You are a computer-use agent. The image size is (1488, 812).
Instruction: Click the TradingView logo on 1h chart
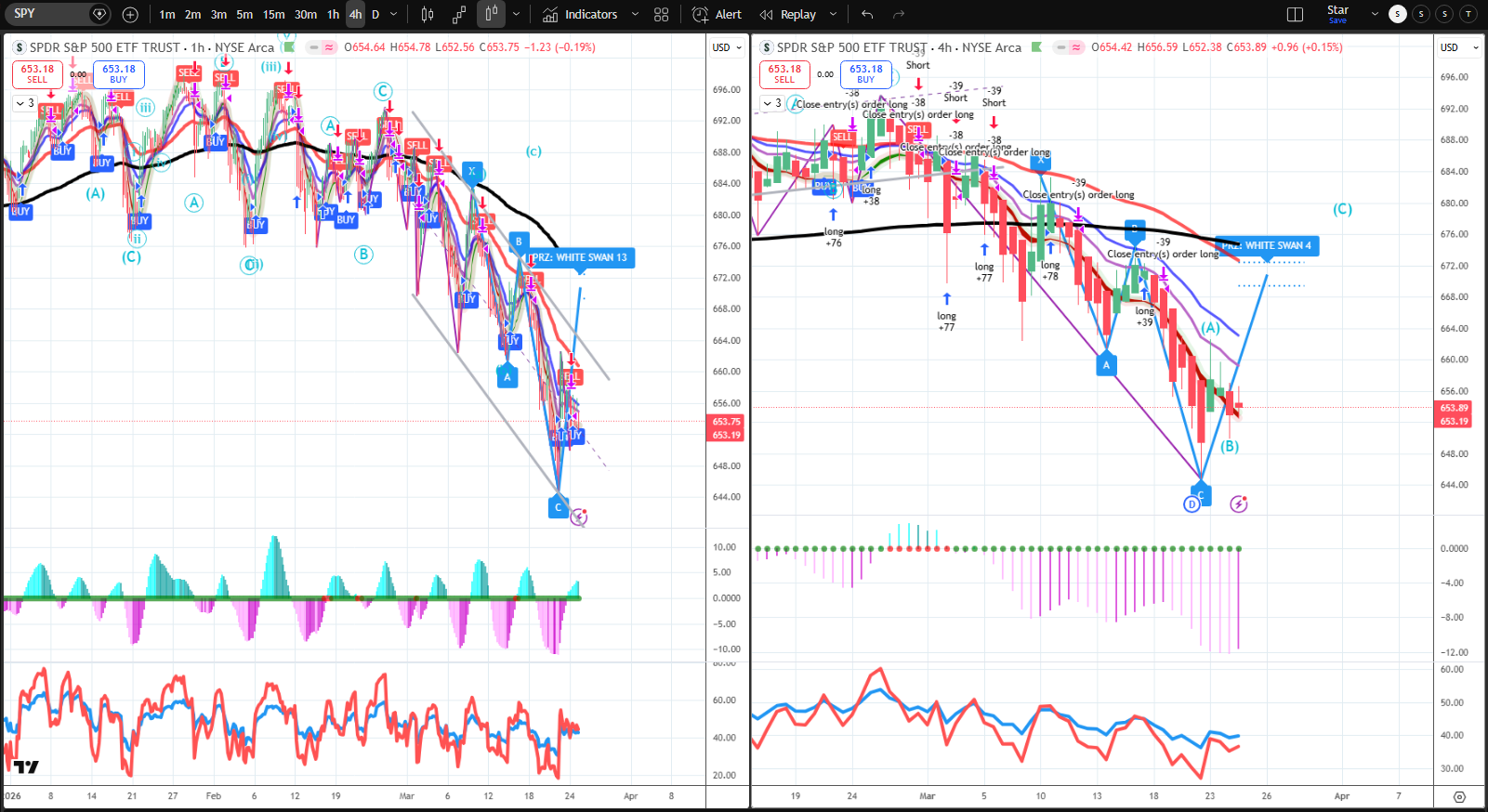click(26, 766)
